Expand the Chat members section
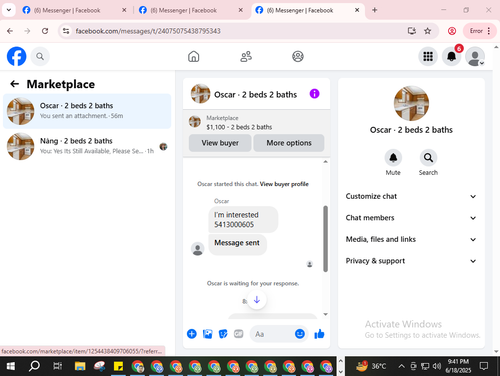 pyautogui.click(x=411, y=218)
